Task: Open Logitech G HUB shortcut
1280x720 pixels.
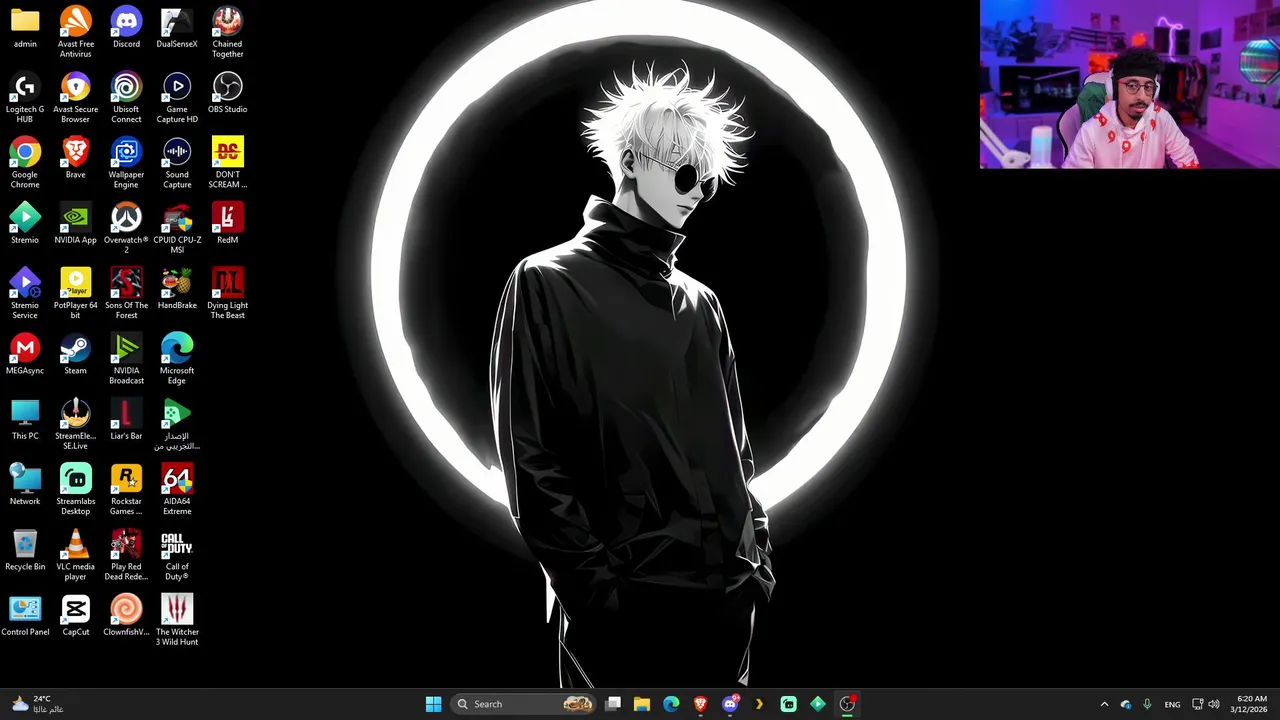Action: pos(25,97)
